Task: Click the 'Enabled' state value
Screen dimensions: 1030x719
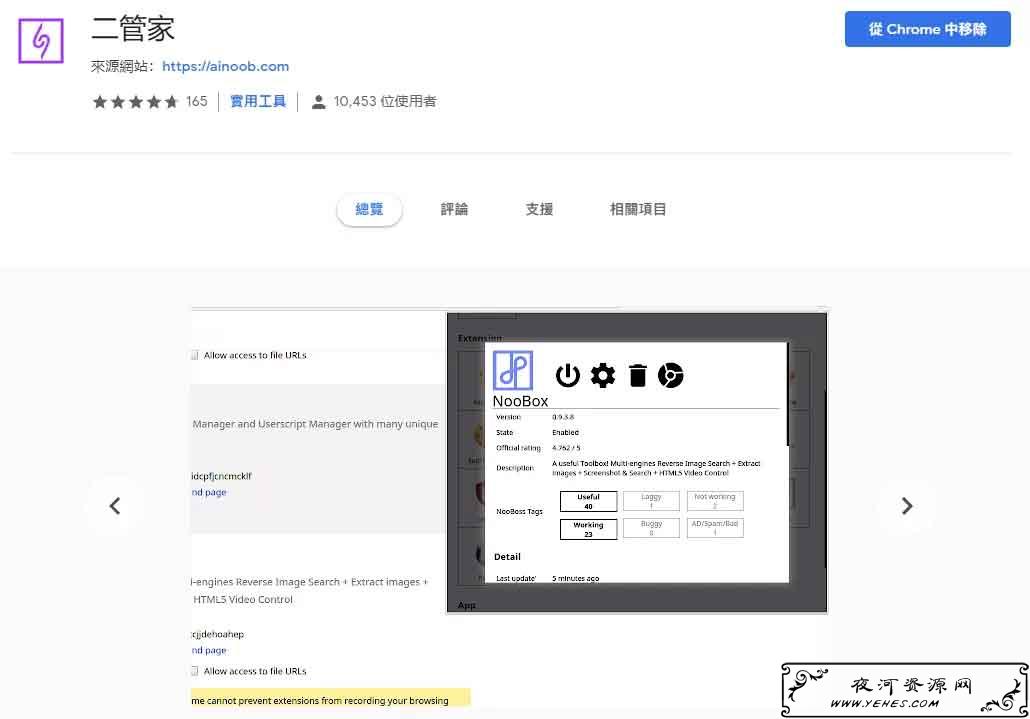Action: (x=566, y=433)
